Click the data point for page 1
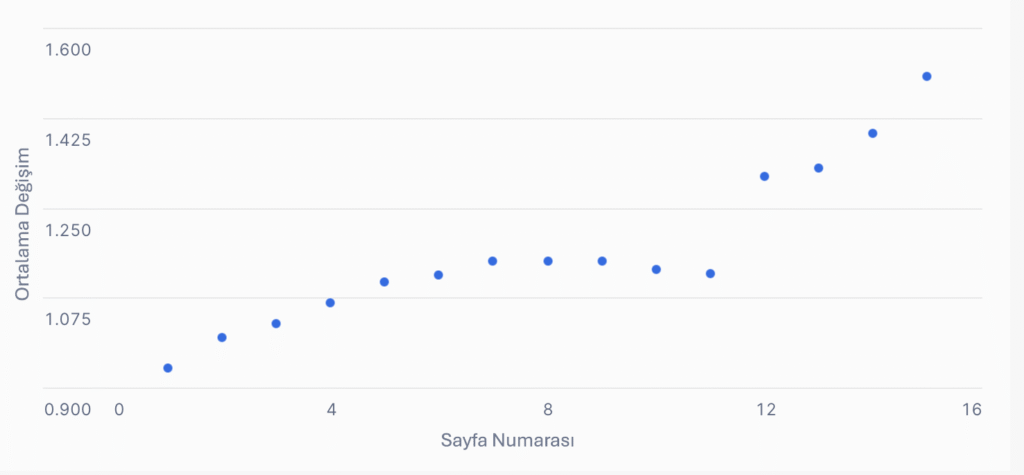 [x=168, y=368]
